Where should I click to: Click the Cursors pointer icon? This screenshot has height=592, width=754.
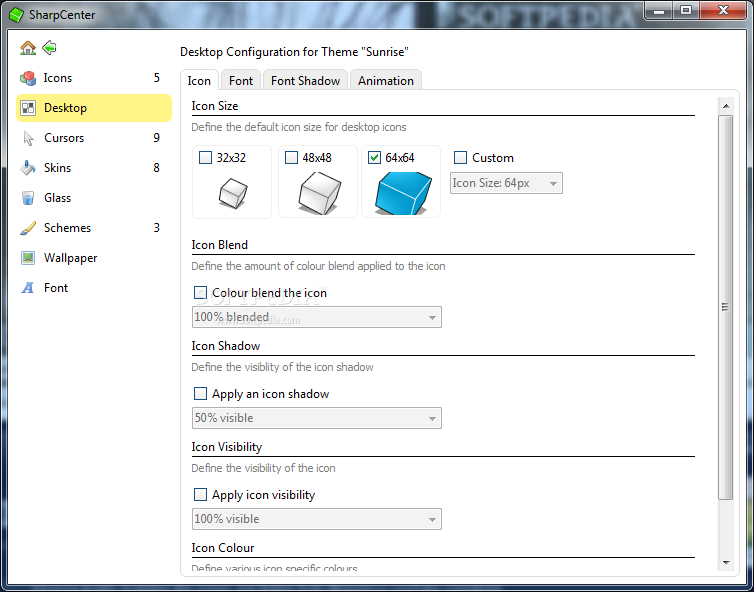28,139
